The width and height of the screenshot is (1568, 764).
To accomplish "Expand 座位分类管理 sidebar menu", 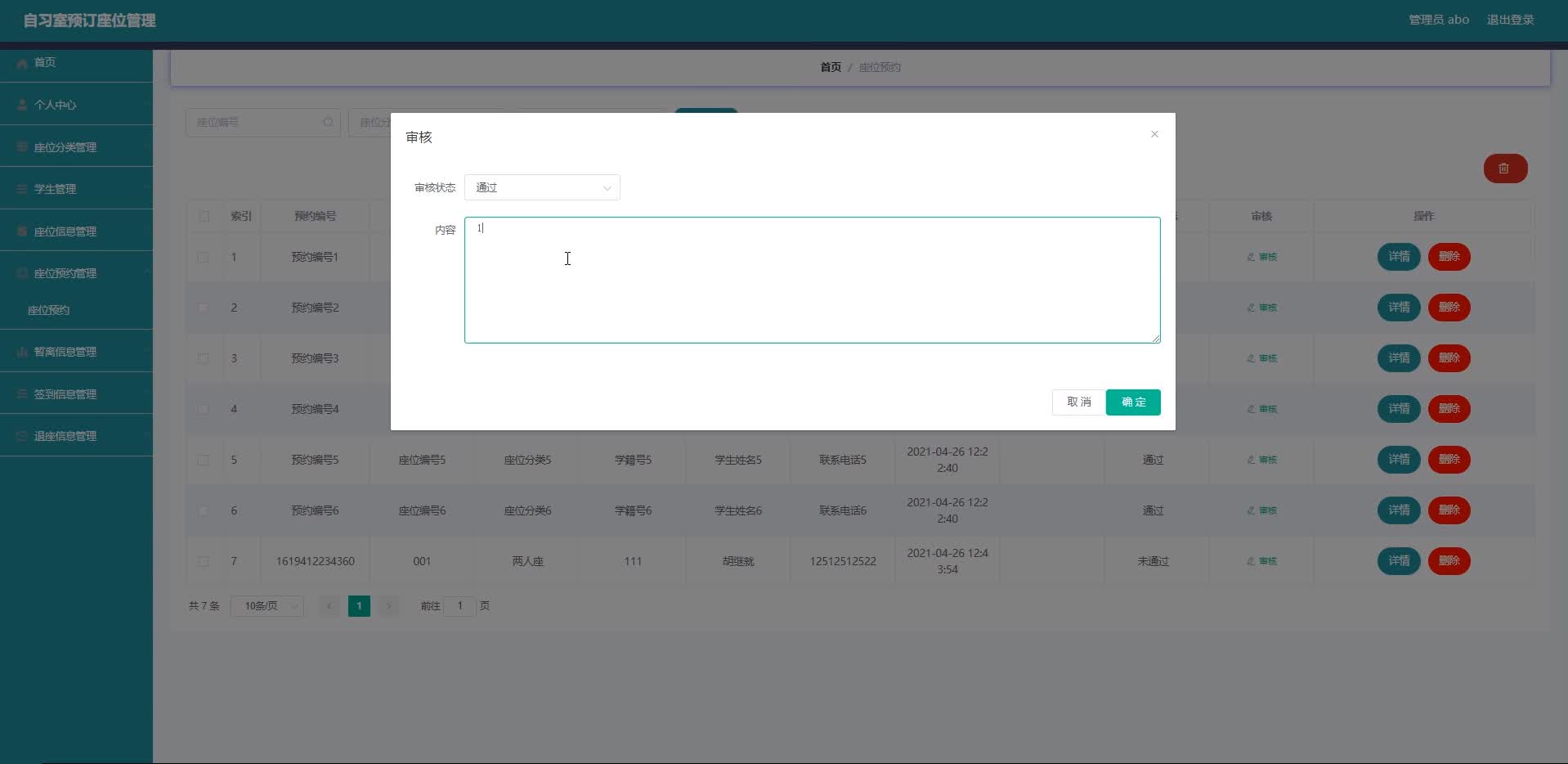I will click(76, 147).
